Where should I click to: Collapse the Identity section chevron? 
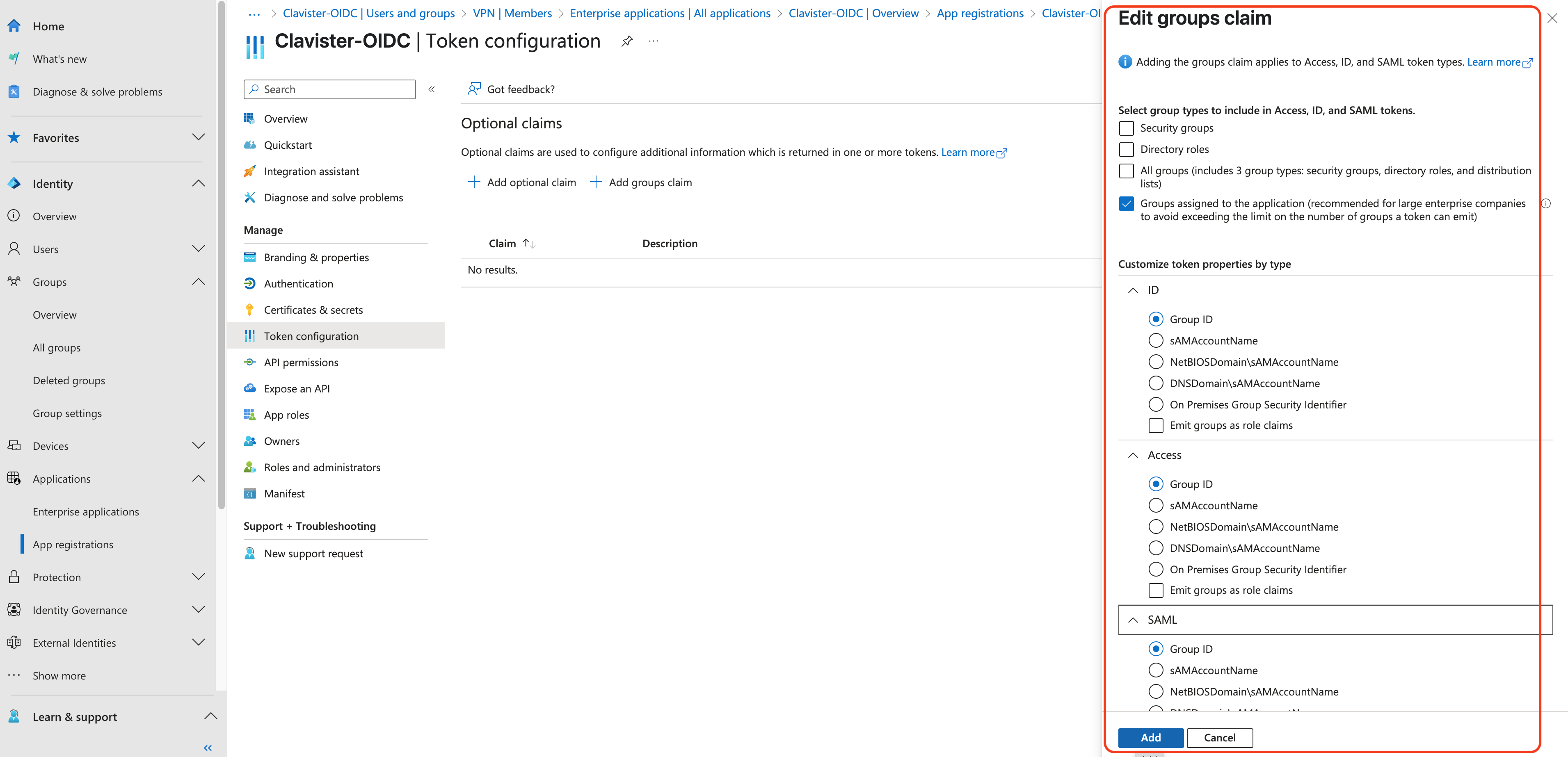pos(199,183)
